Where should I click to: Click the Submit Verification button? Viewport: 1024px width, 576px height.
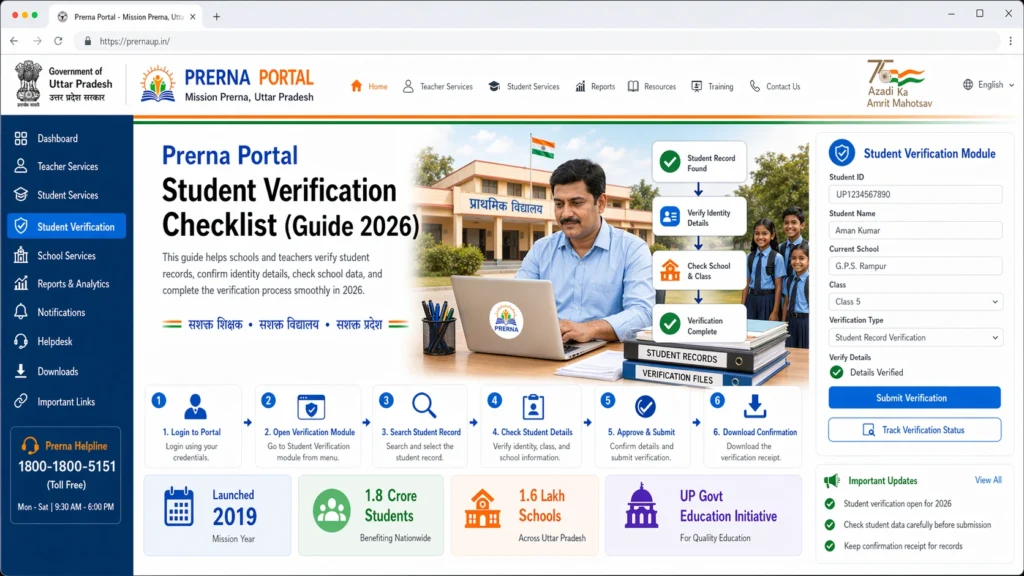pos(914,398)
